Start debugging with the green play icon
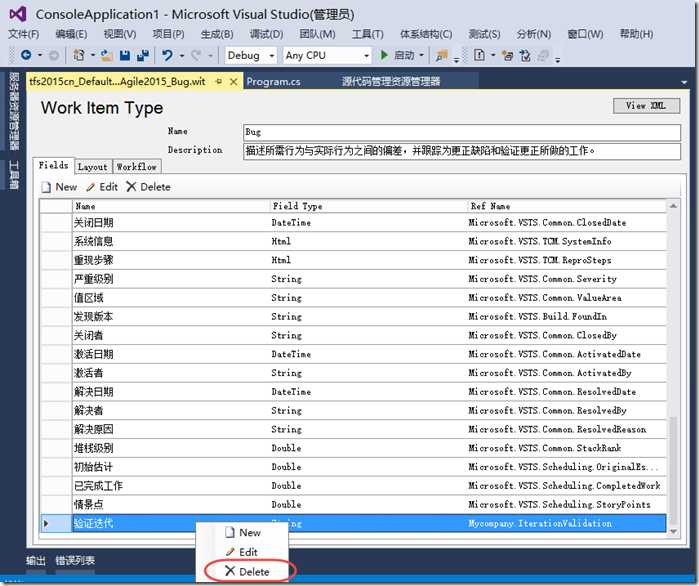This screenshot has height=586, width=699. [383, 55]
